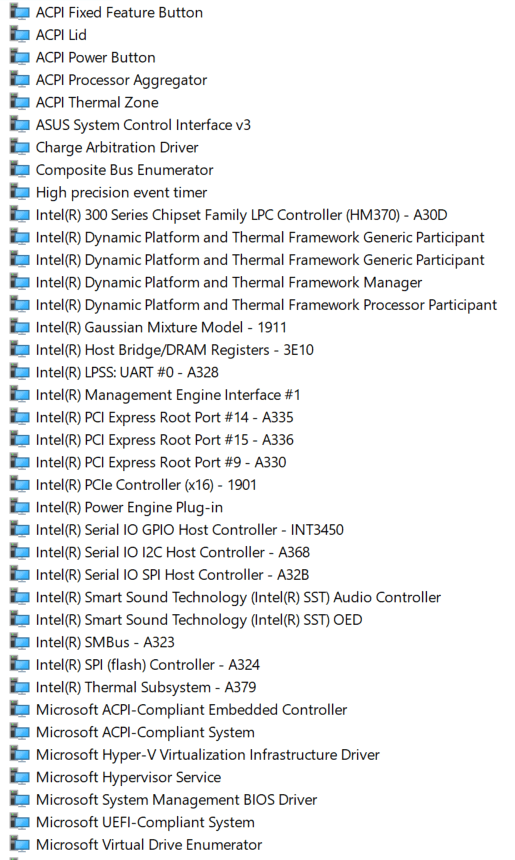This screenshot has height=860, width=515.
Task: Click the icon next to ACPI Power Button
Action: [20, 57]
